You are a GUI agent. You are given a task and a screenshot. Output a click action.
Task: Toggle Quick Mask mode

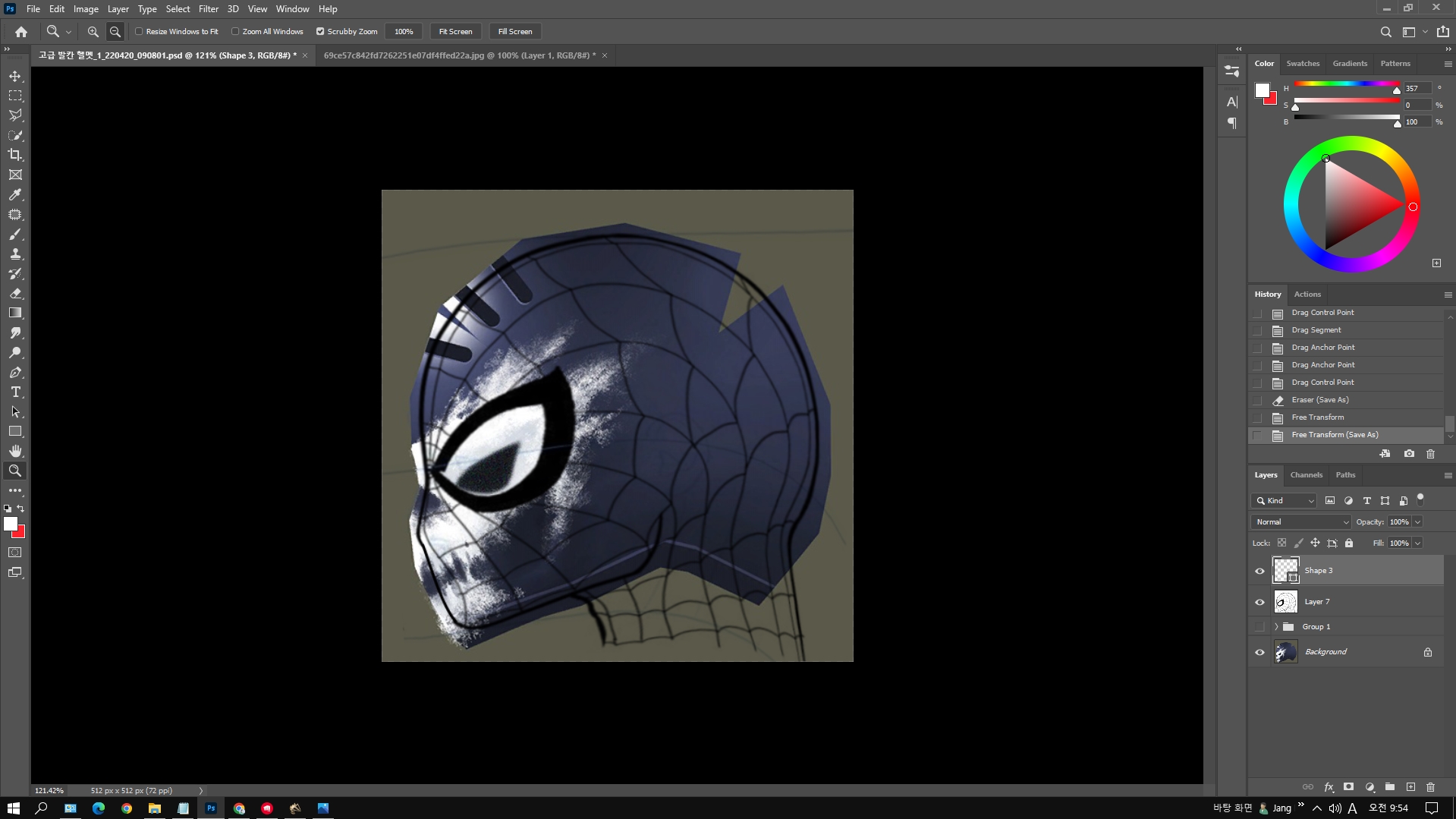point(15,553)
